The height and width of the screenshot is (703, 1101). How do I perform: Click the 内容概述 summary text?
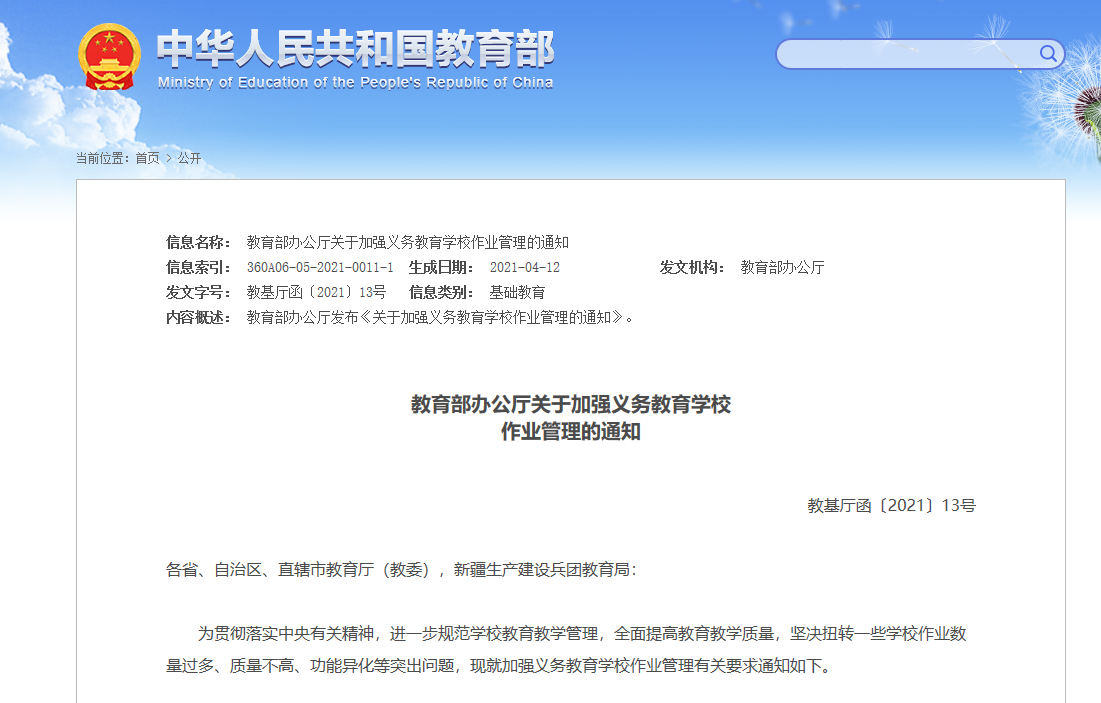(440, 318)
